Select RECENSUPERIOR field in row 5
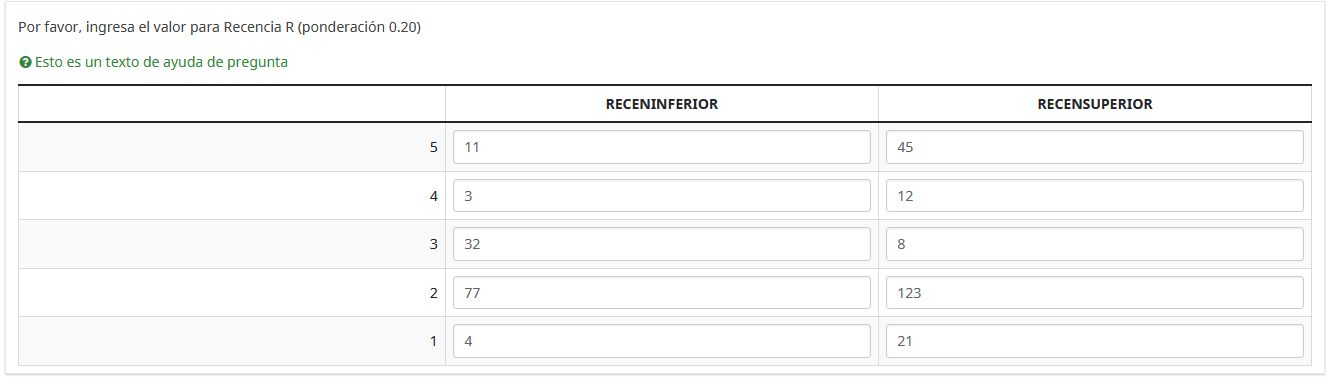 [x=1095, y=147]
